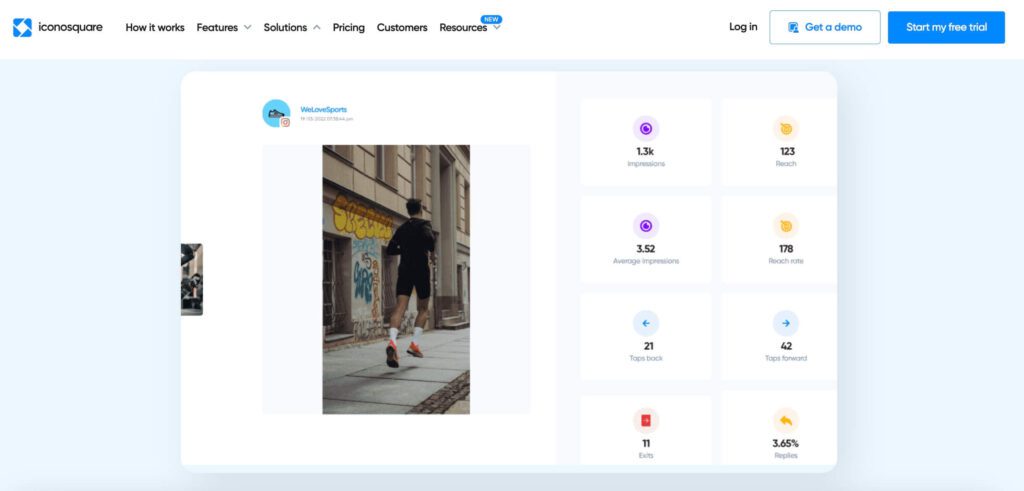Image resolution: width=1024 pixels, height=491 pixels.
Task: Click the Taps back arrow icon
Action: [646, 323]
